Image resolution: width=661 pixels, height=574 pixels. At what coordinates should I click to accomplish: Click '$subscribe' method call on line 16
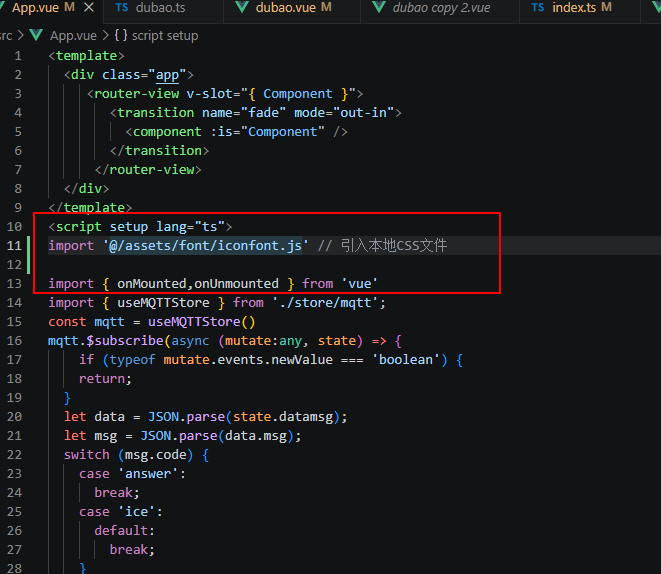[125, 341]
